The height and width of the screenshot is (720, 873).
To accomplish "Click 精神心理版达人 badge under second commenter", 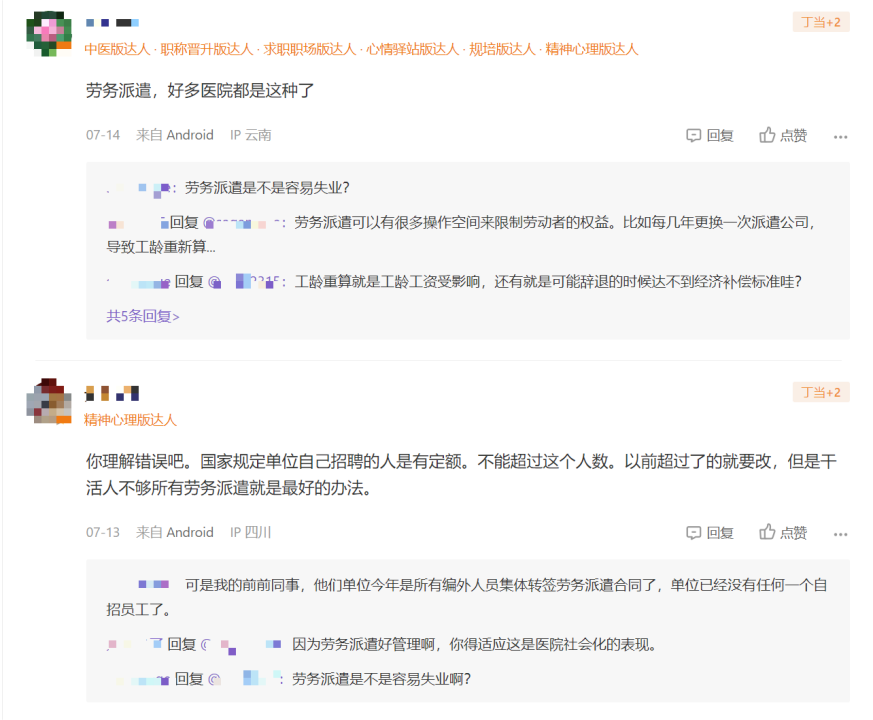I will coord(130,420).
